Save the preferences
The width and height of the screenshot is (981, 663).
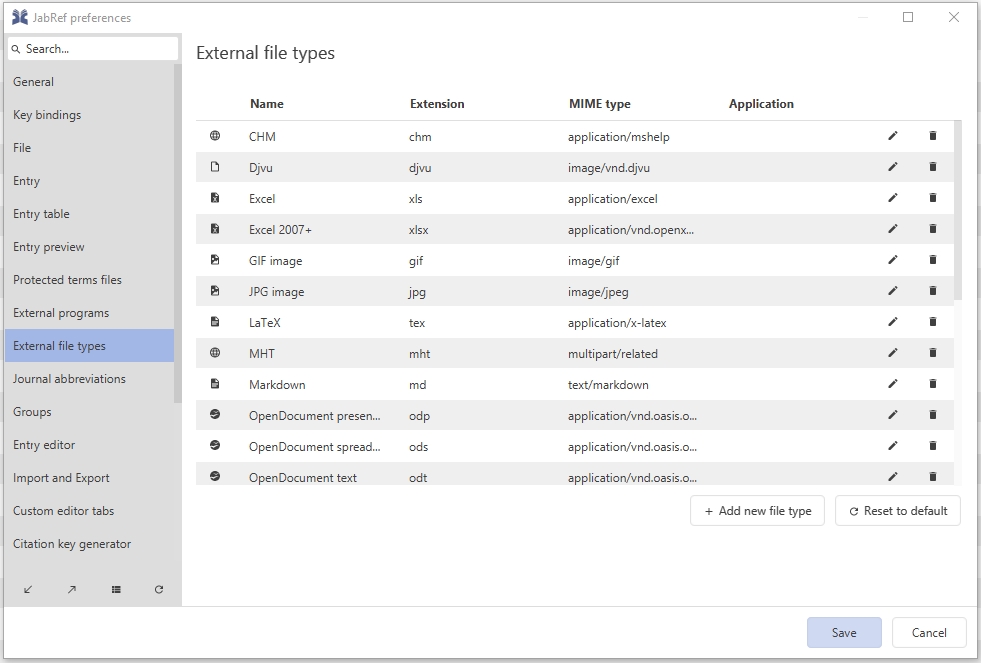click(x=844, y=632)
